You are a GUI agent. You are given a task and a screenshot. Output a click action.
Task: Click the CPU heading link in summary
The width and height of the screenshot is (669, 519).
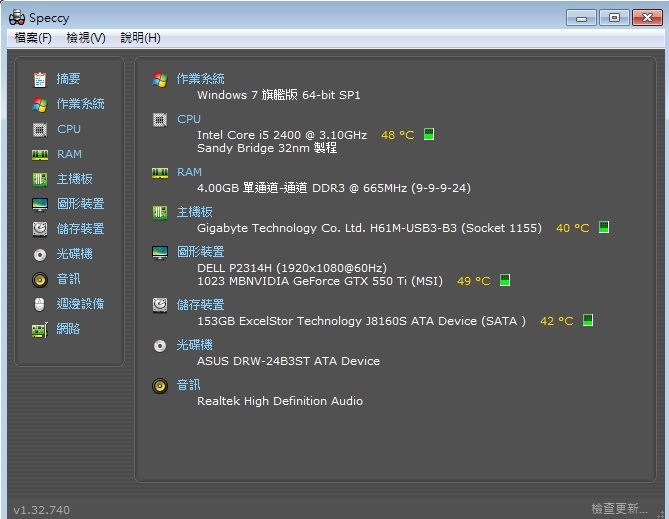click(189, 119)
